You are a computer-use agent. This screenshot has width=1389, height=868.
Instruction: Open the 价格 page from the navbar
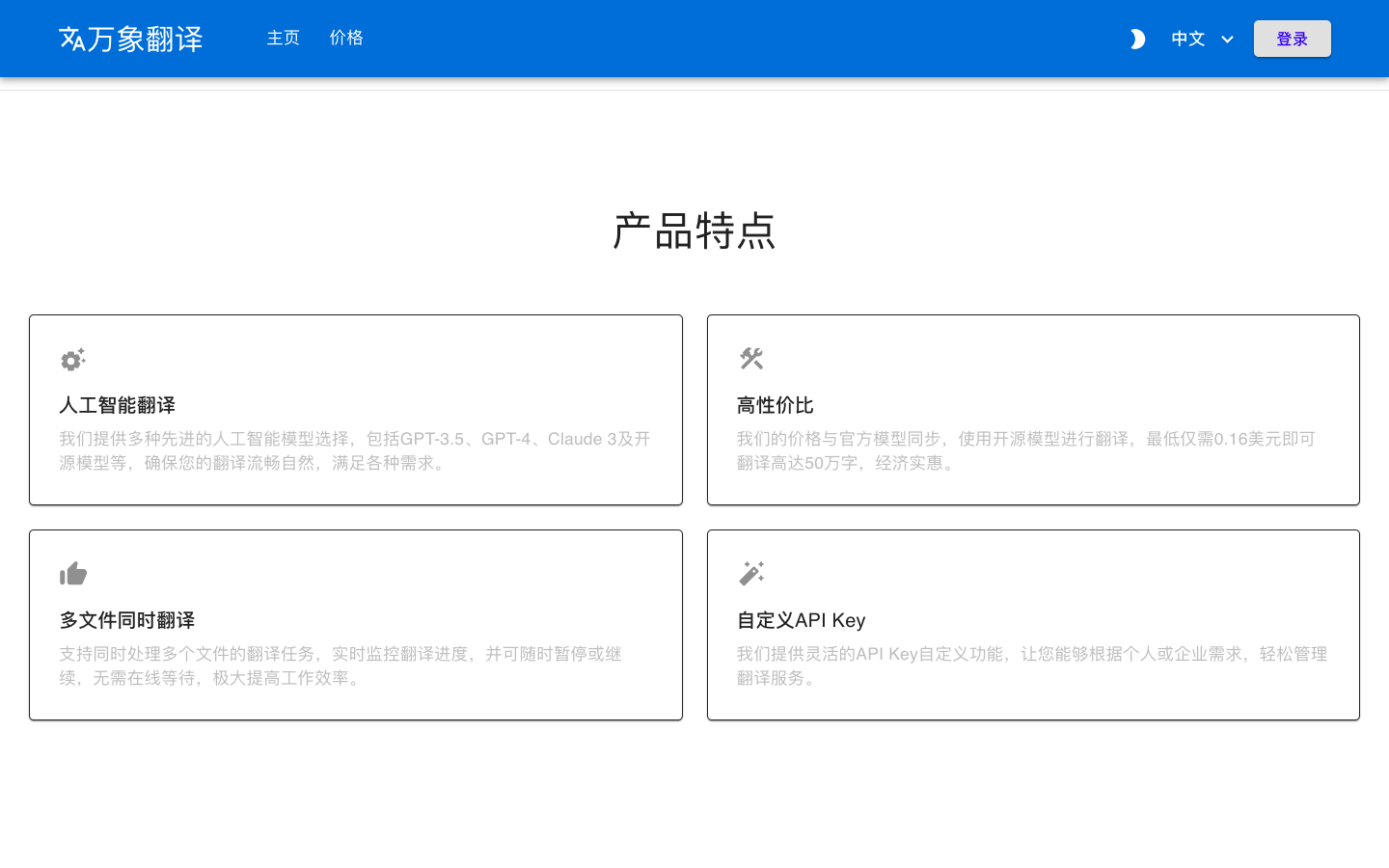346,38
